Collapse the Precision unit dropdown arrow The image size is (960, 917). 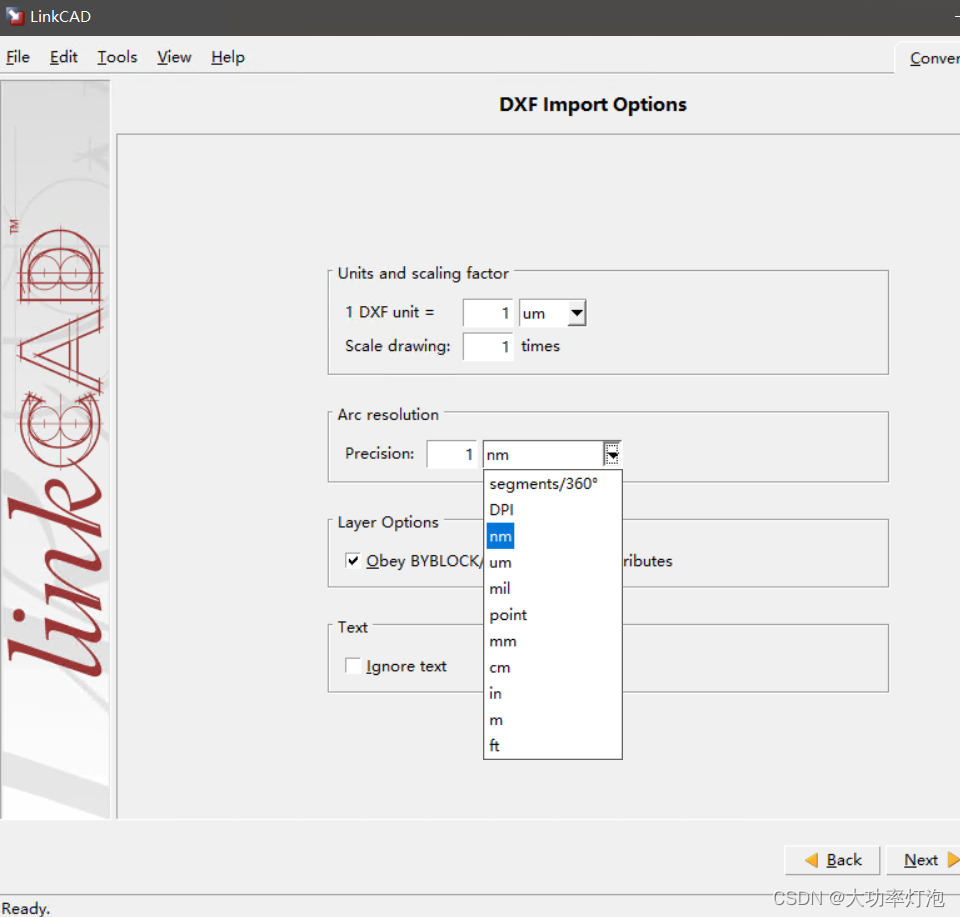point(612,454)
